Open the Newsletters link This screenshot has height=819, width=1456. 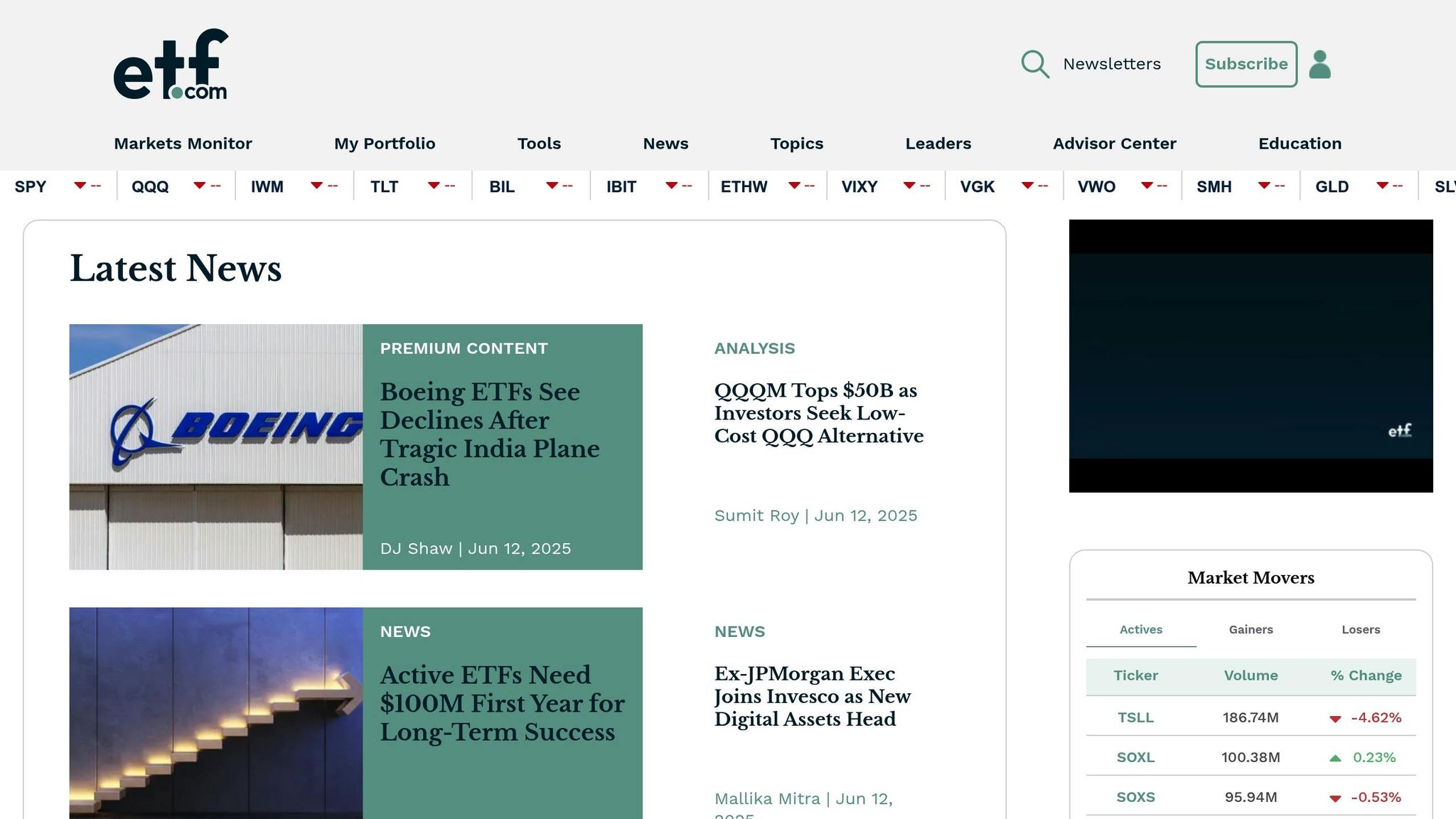click(x=1112, y=64)
